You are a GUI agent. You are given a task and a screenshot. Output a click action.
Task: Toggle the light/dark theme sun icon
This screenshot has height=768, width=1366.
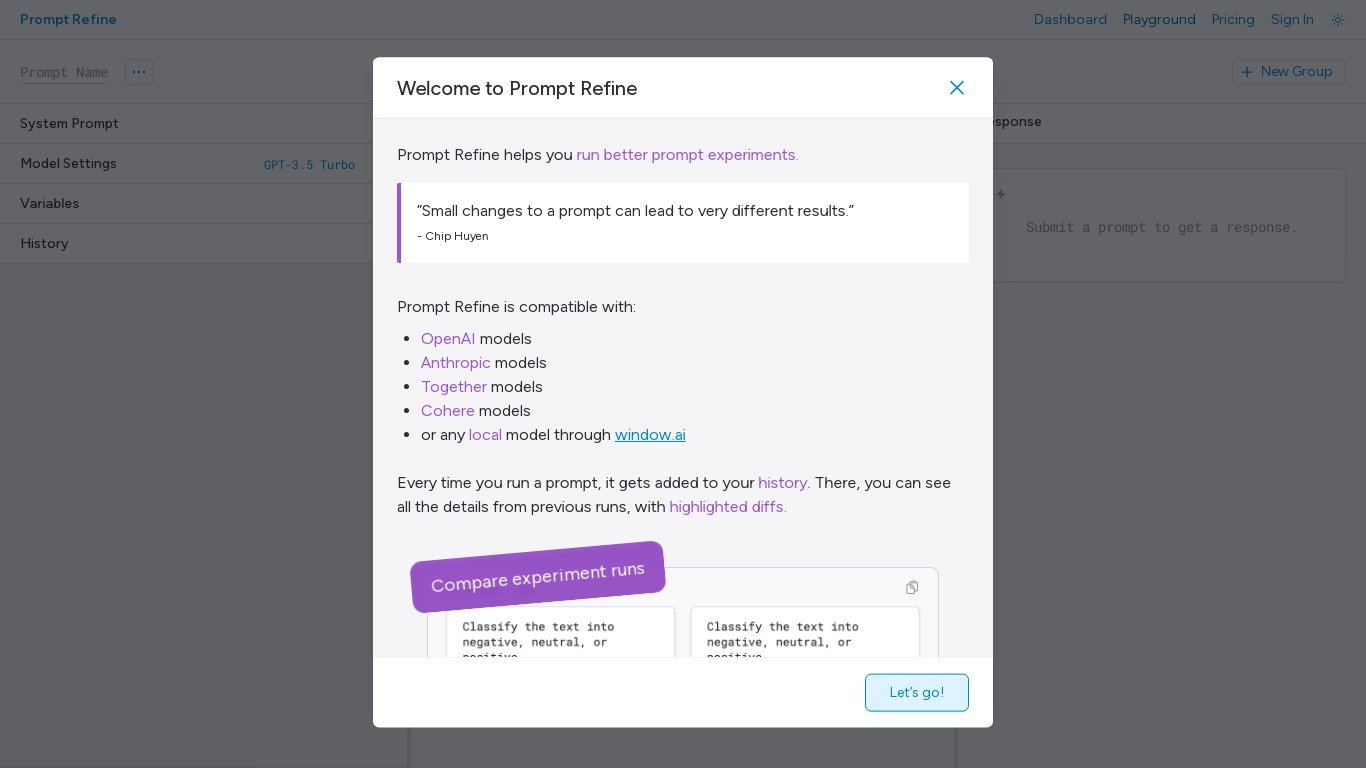pos(1338,20)
